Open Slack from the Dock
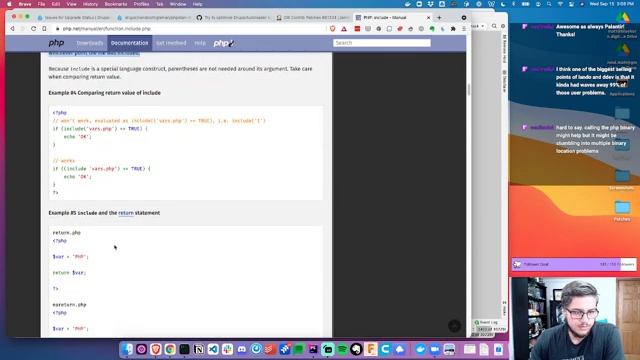 click(x=227, y=349)
